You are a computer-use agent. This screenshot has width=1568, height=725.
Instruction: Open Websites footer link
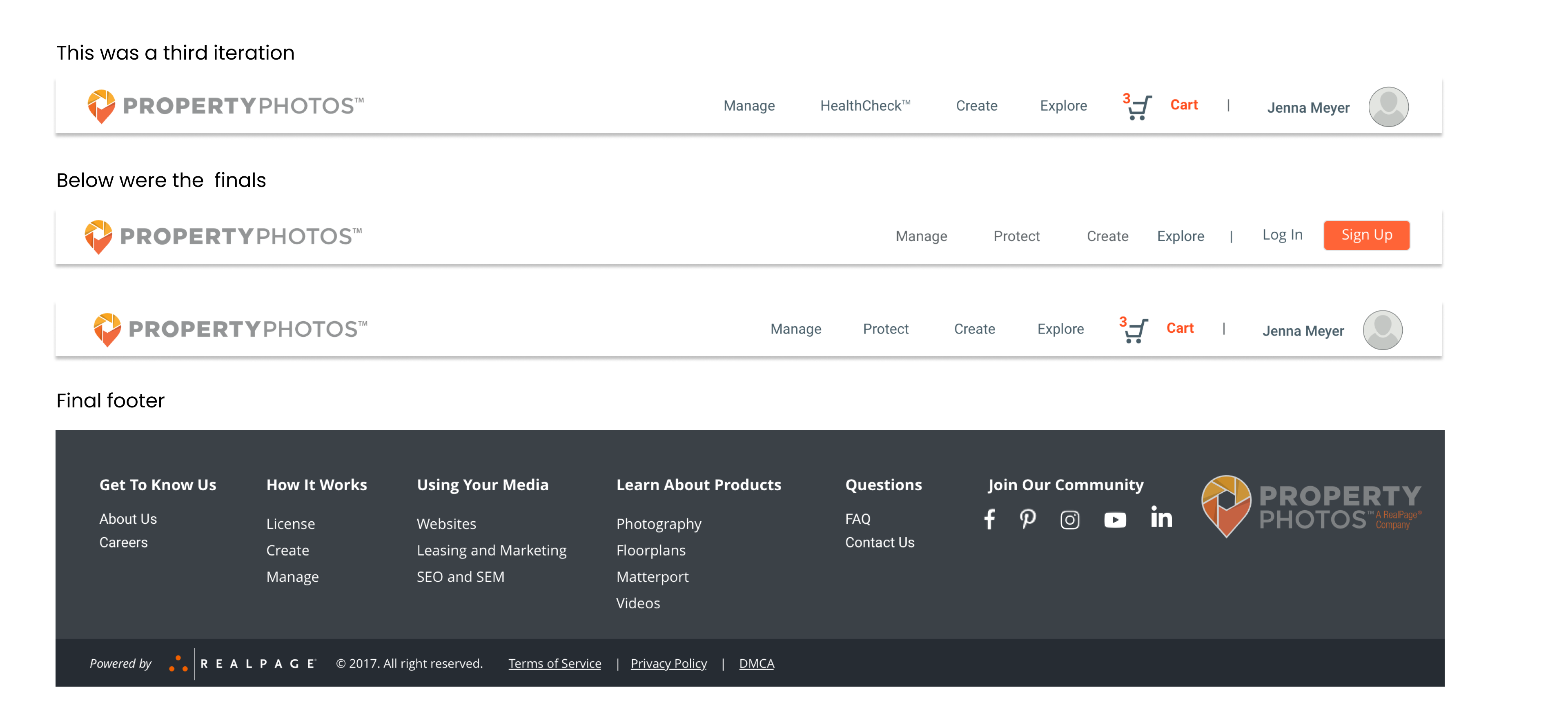446,524
